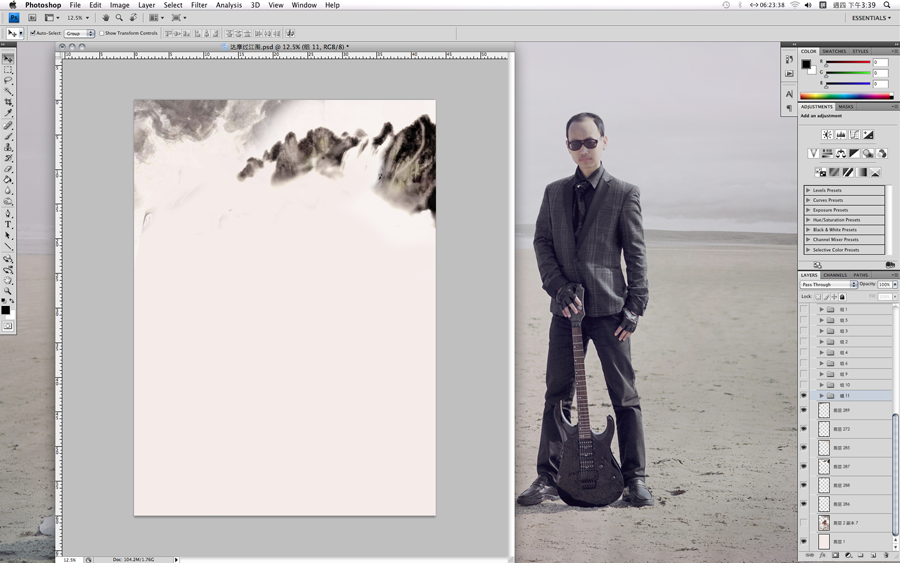Screen dimensions: 900x563
Task: Hide layer 285 via its eye icon
Action: point(804,448)
